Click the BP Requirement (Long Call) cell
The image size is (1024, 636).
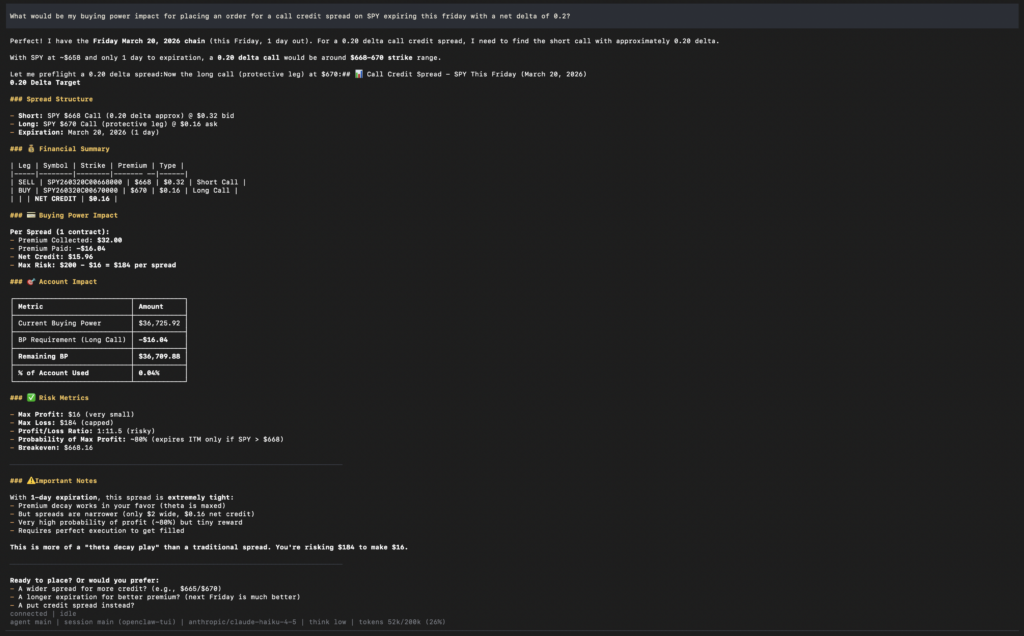point(72,339)
